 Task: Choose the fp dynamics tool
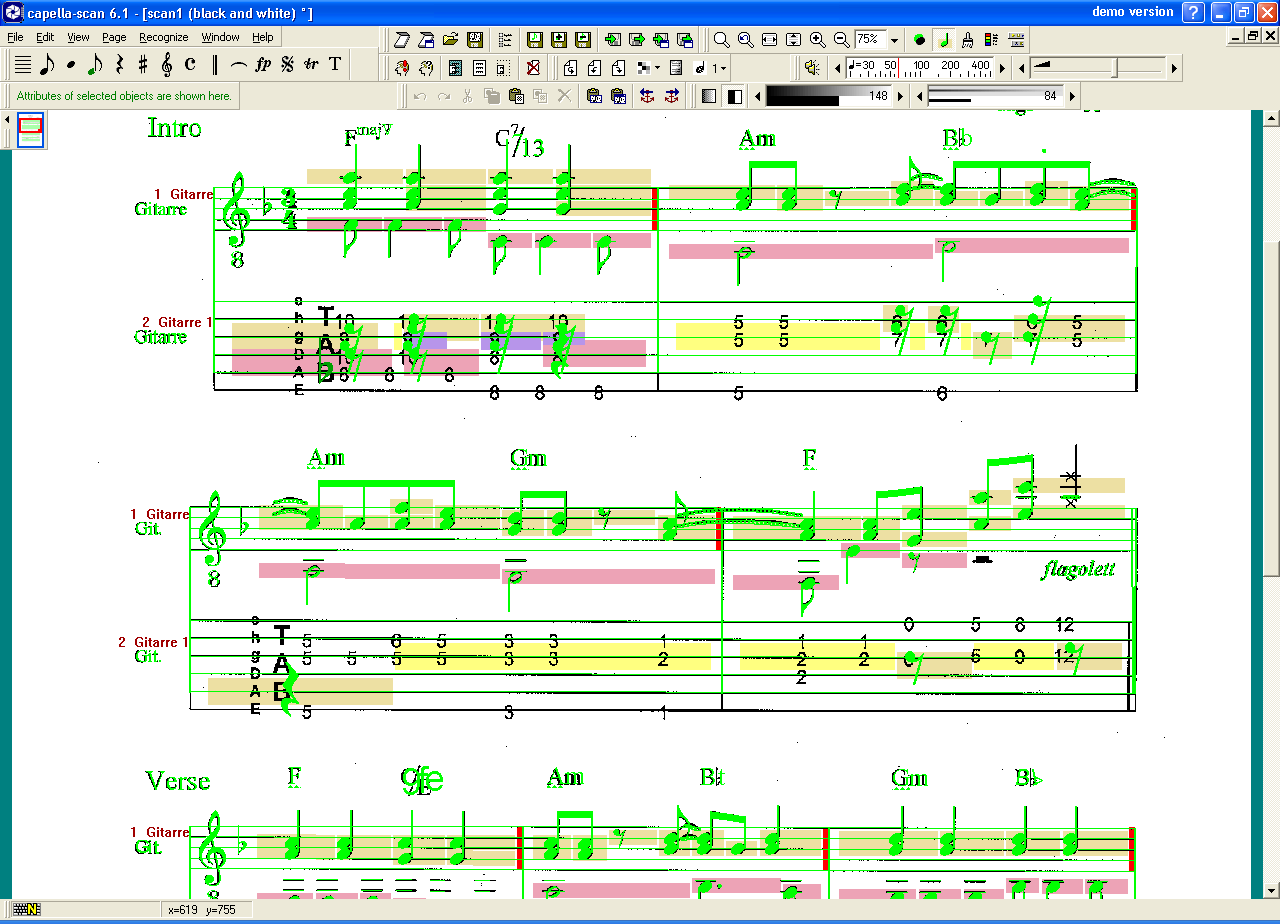point(263,65)
